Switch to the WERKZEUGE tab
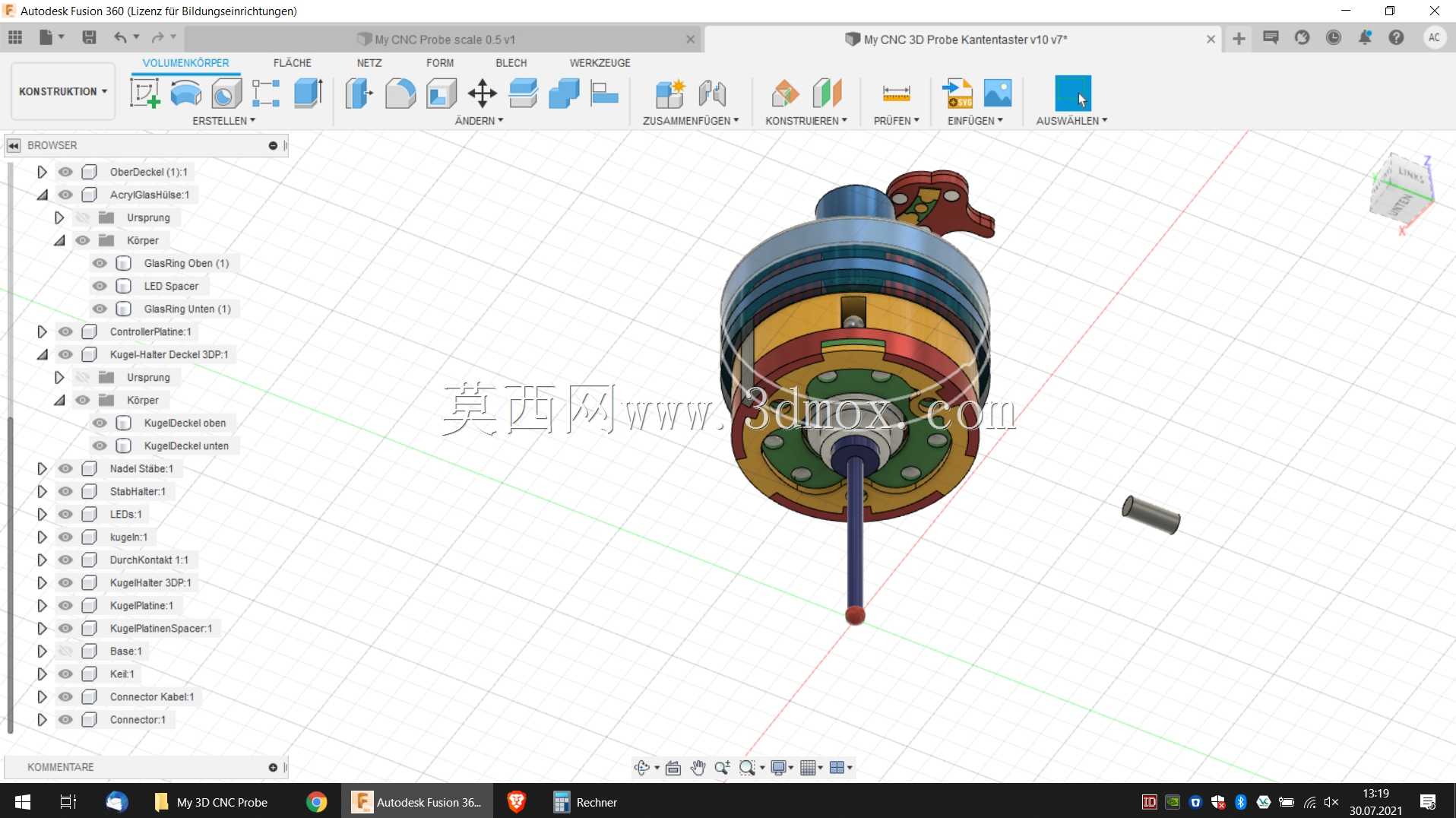This screenshot has width=1456, height=818. pyautogui.click(x=600, y=63)
